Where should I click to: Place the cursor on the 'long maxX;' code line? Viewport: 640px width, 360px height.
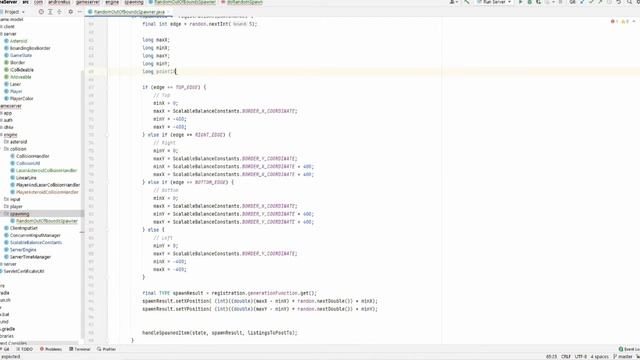click(156, 40)
